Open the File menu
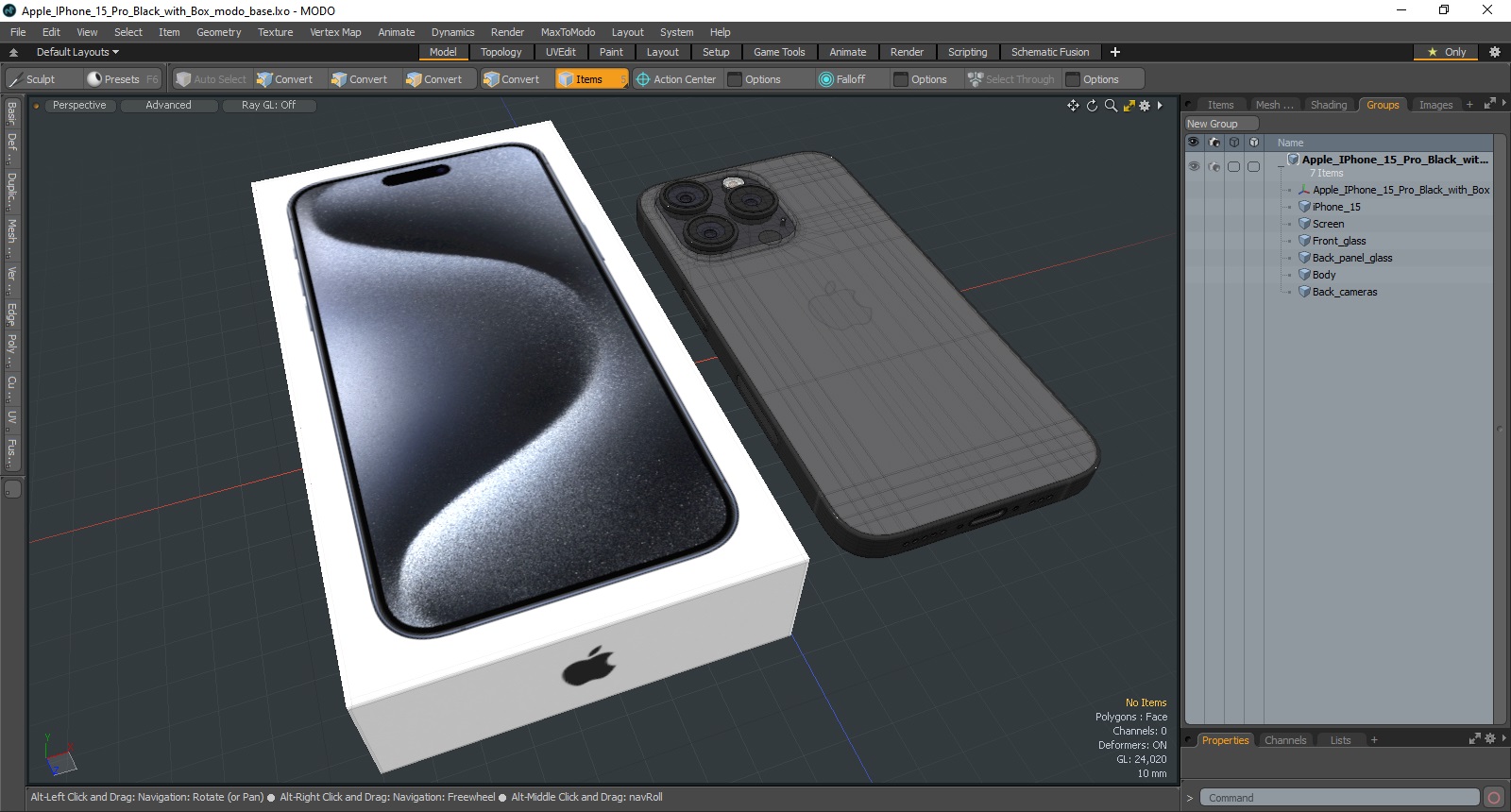The height and width of the screenshot is (812, 1511). click(x=18, y=32)
